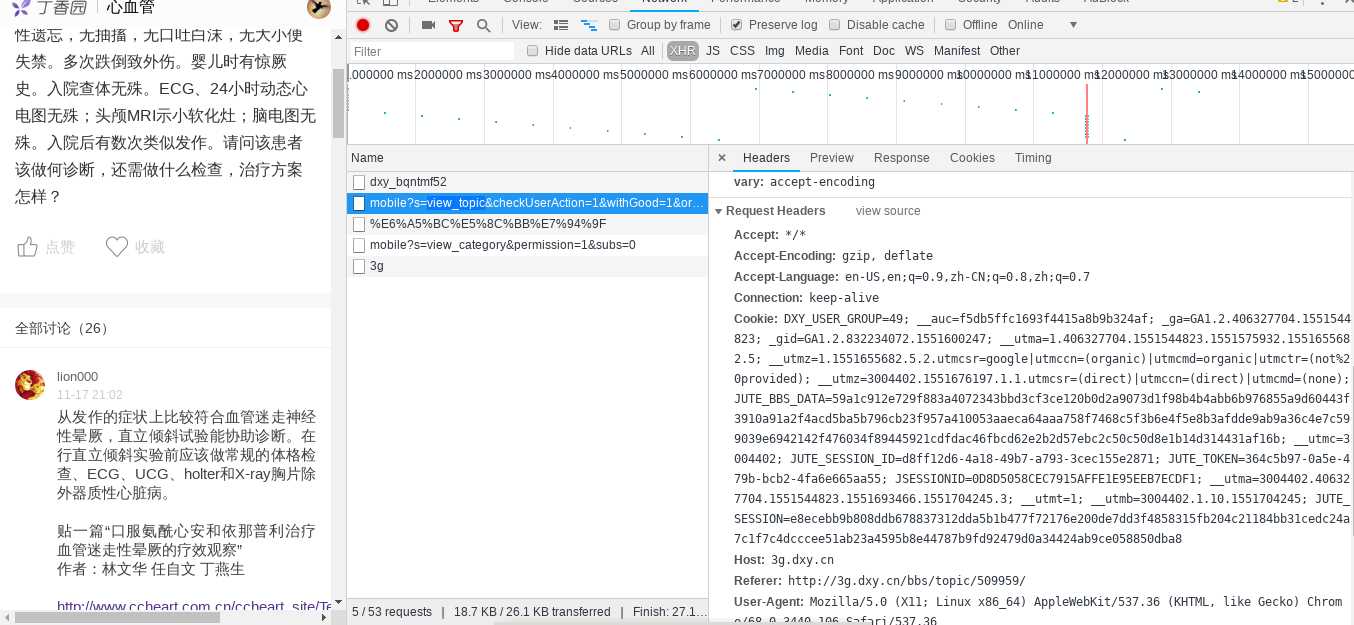The width and height of the screenshot is (1354, 625).
Task: Filter requests by CSS
Action: click(742, 51)
